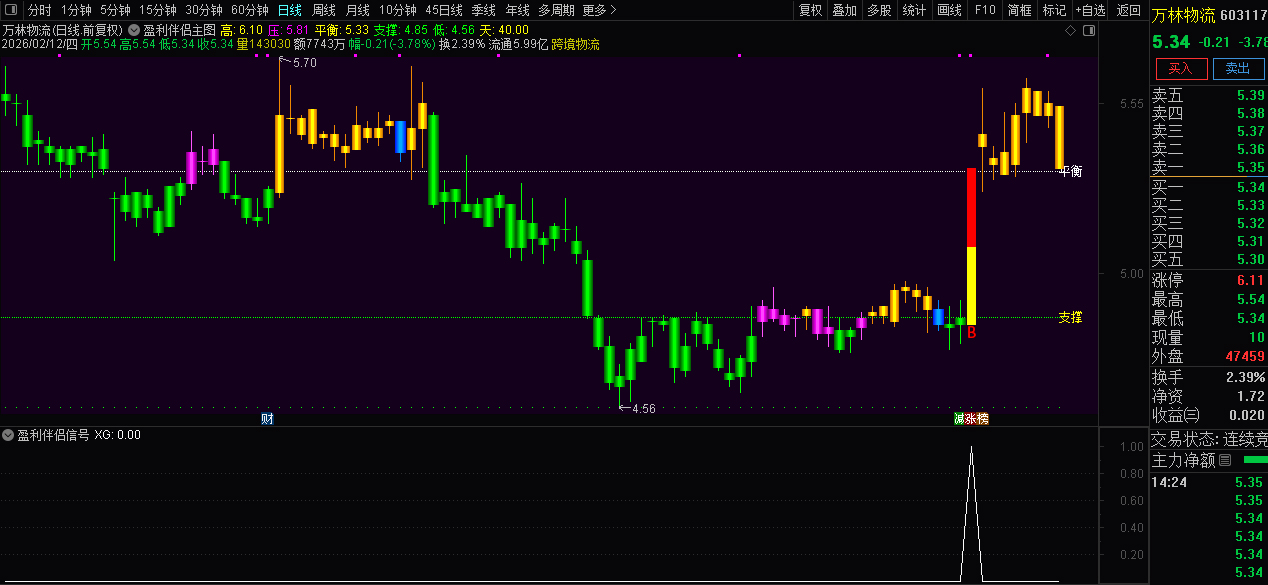The width and height of the screenshot is (1268, 585).
Task: Select the 周线 weekly period tab
Action: (324, 10)
